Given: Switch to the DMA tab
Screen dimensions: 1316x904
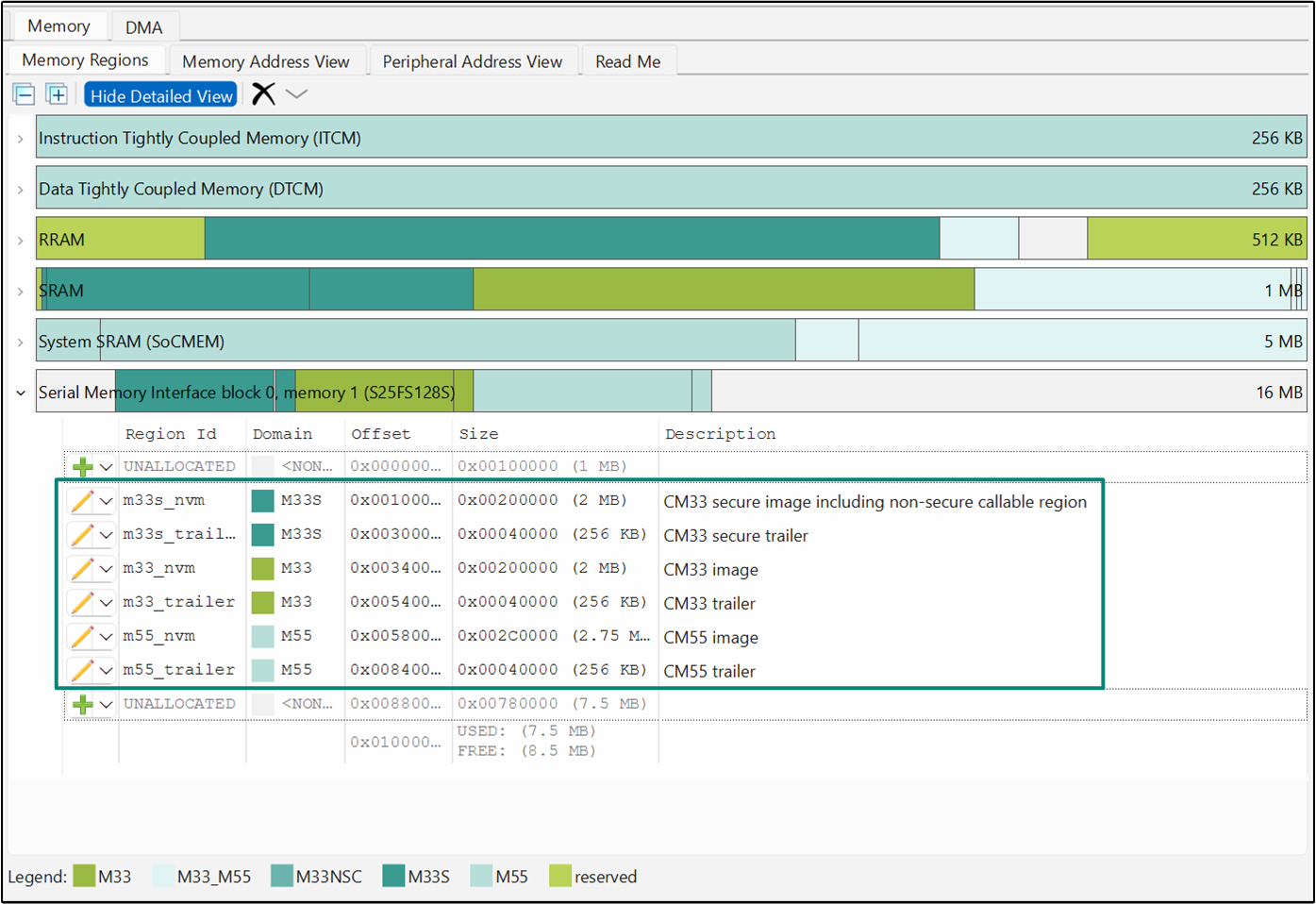Looking at the screenshot, I should pos(143,27).
